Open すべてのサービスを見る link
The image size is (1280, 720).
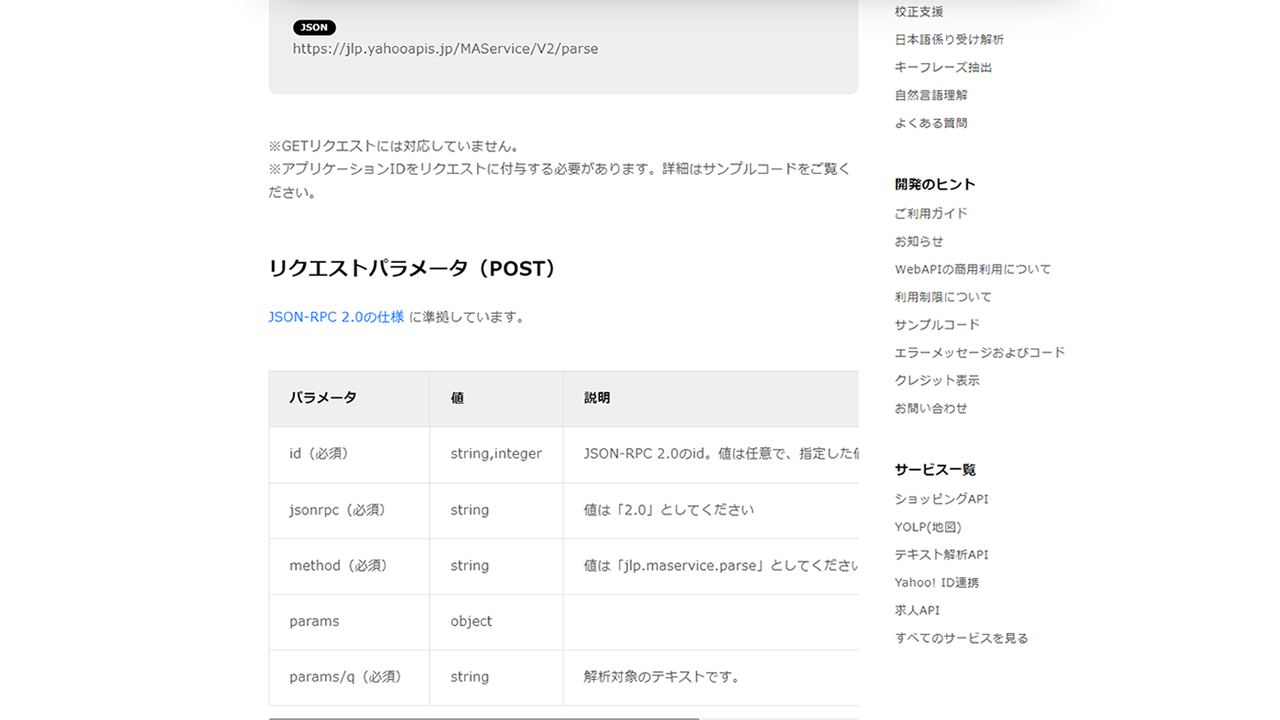tap(961, 637)
